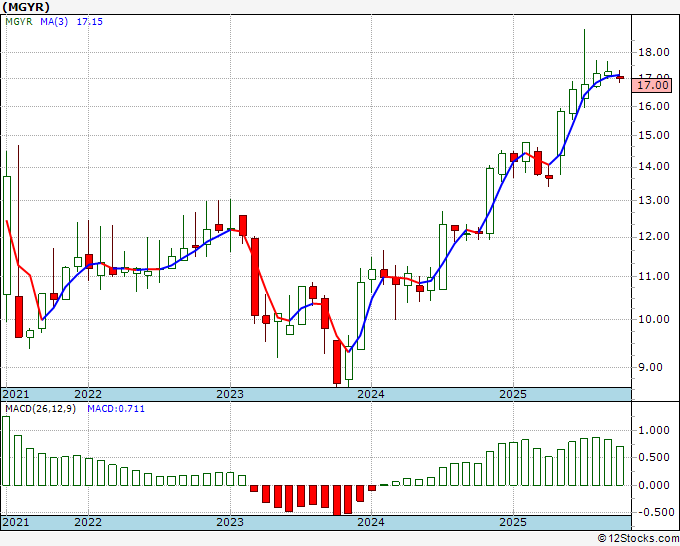Click 2021 on the price chart timeline
Viewport: 680px width, 546px height.
16,394
